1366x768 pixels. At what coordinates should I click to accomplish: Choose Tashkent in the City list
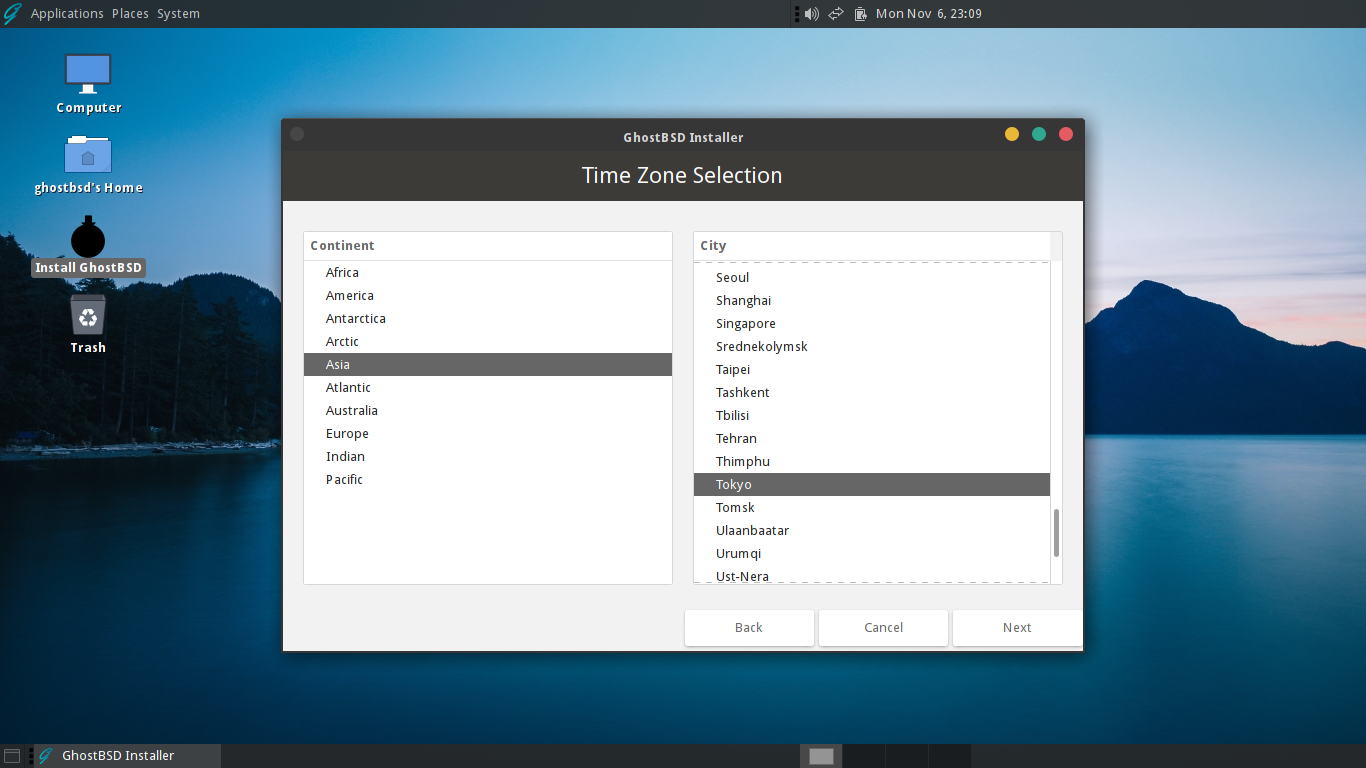pyautogui.click(x=872, y=393)
